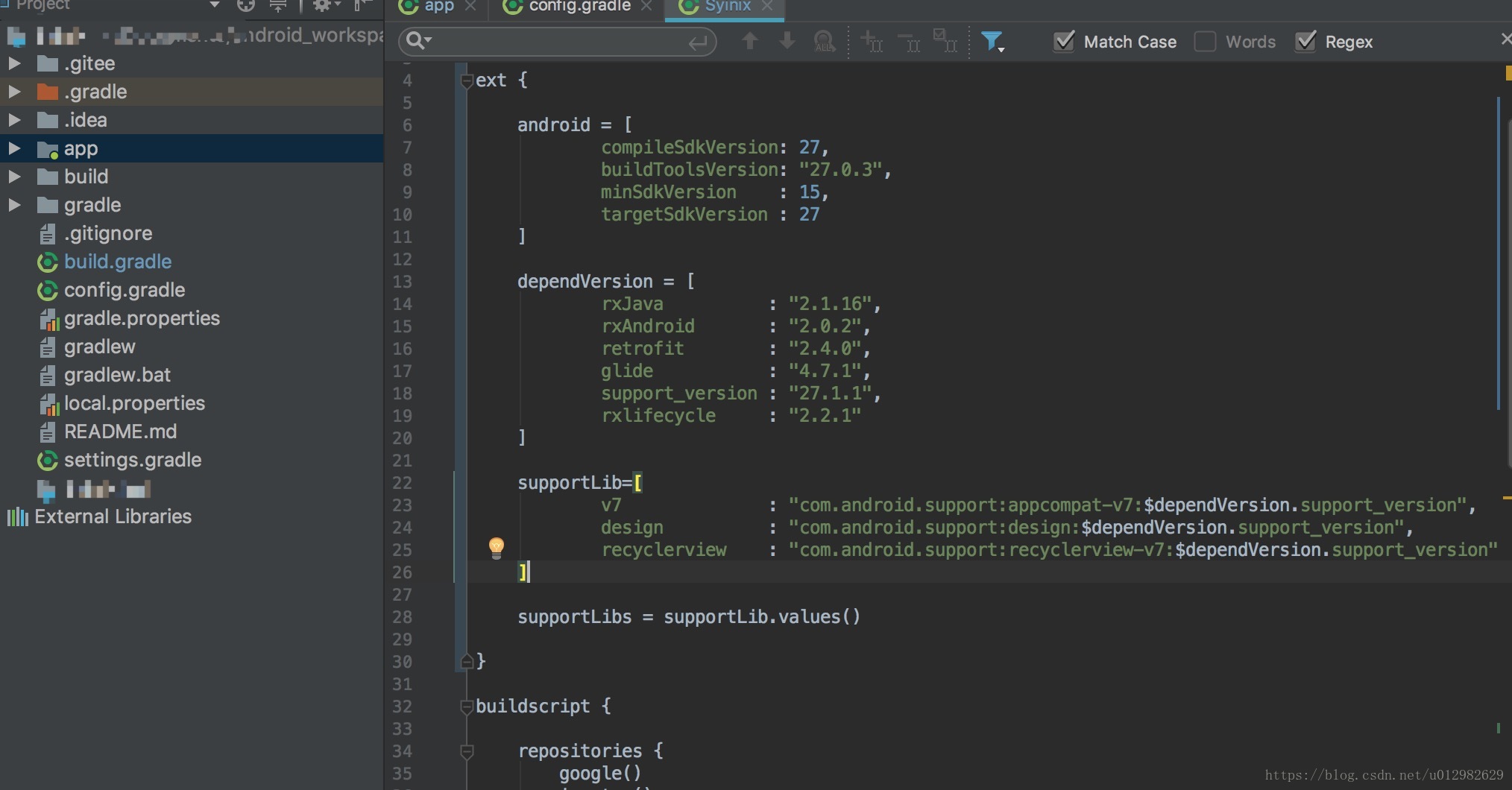Click 'supportLibs' on line 28

(575, 617)
